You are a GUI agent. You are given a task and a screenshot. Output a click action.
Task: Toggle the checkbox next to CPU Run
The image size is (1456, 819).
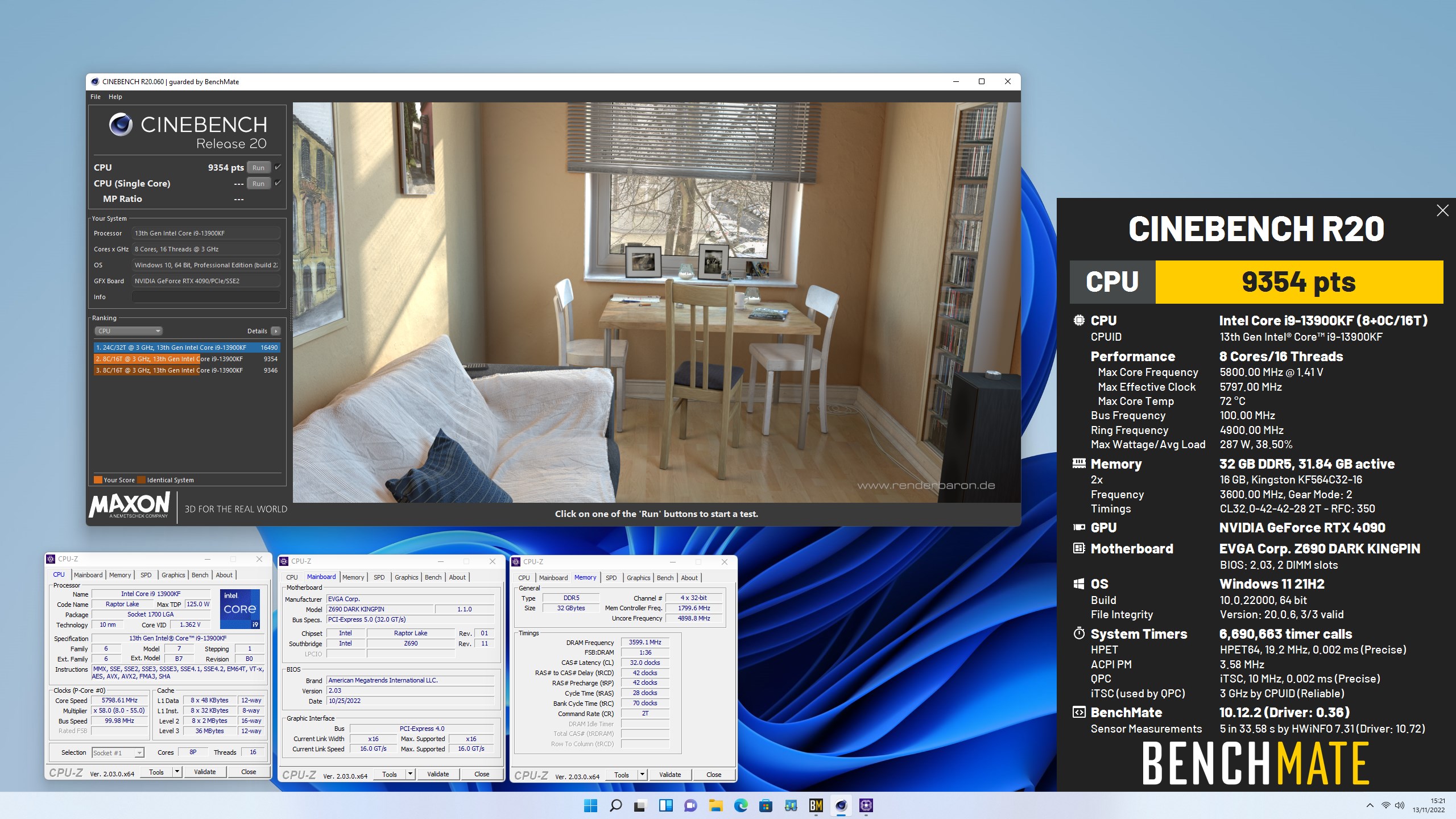278,167
